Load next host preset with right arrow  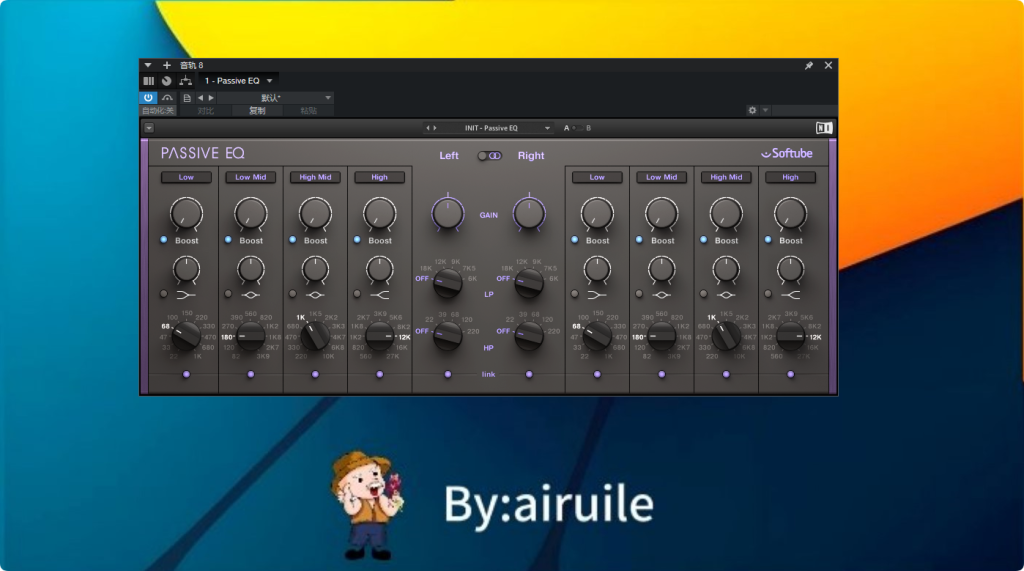(211, 98)
